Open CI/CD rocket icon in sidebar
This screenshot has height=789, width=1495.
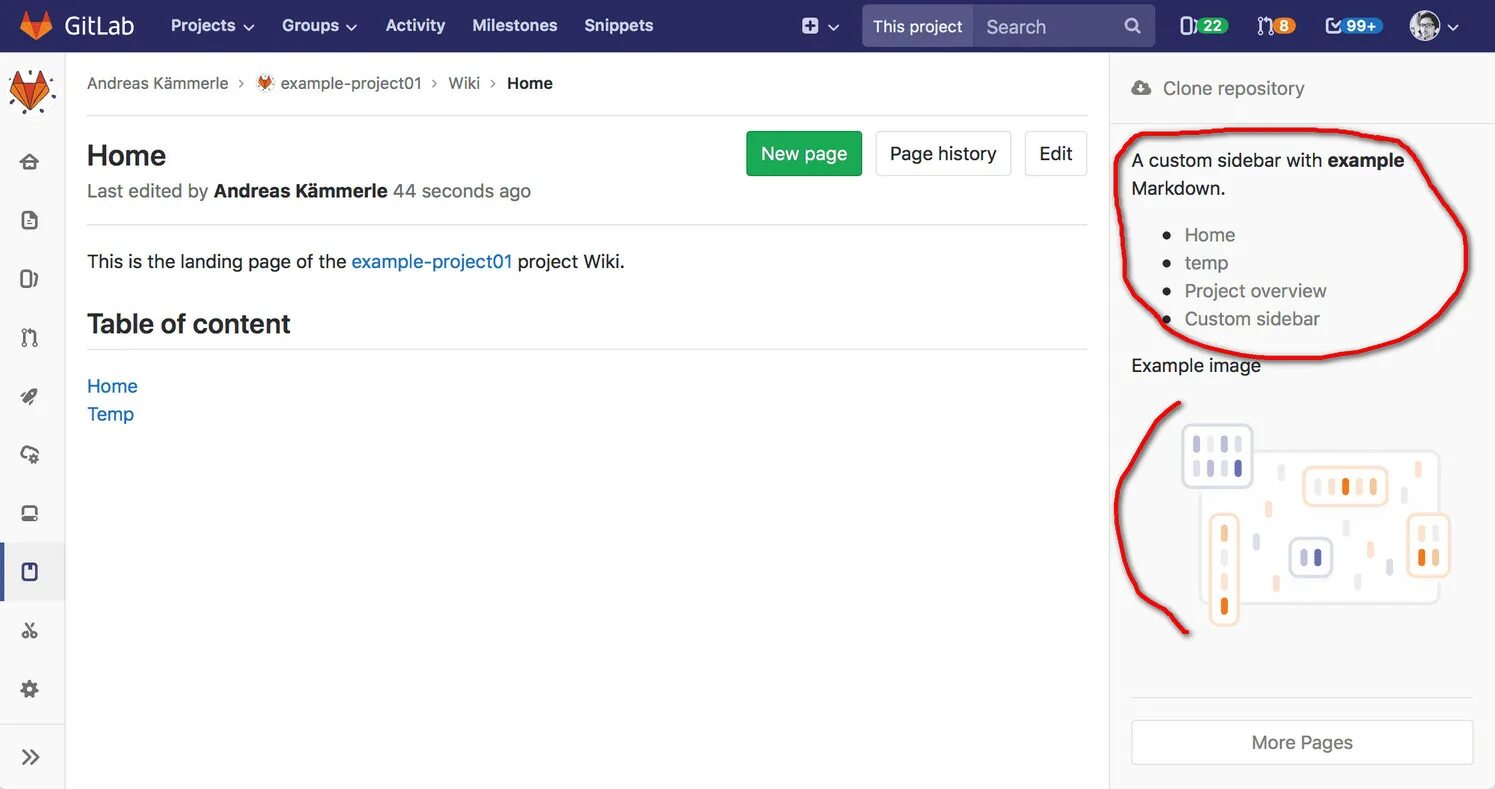click(x=30, y=397)
